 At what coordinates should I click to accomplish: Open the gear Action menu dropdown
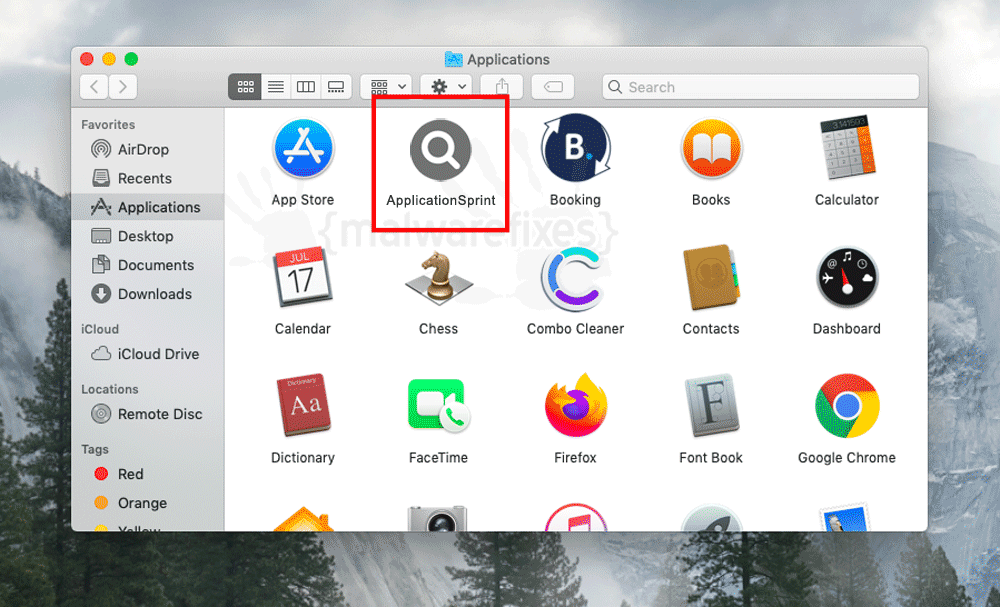(446, 87)
